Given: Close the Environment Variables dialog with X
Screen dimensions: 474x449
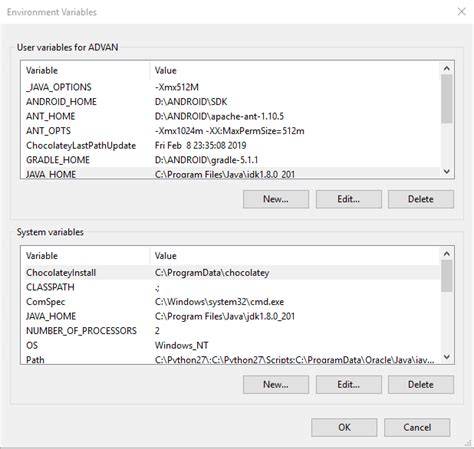Looking at the screenshot, I should (x=461, y=12).
